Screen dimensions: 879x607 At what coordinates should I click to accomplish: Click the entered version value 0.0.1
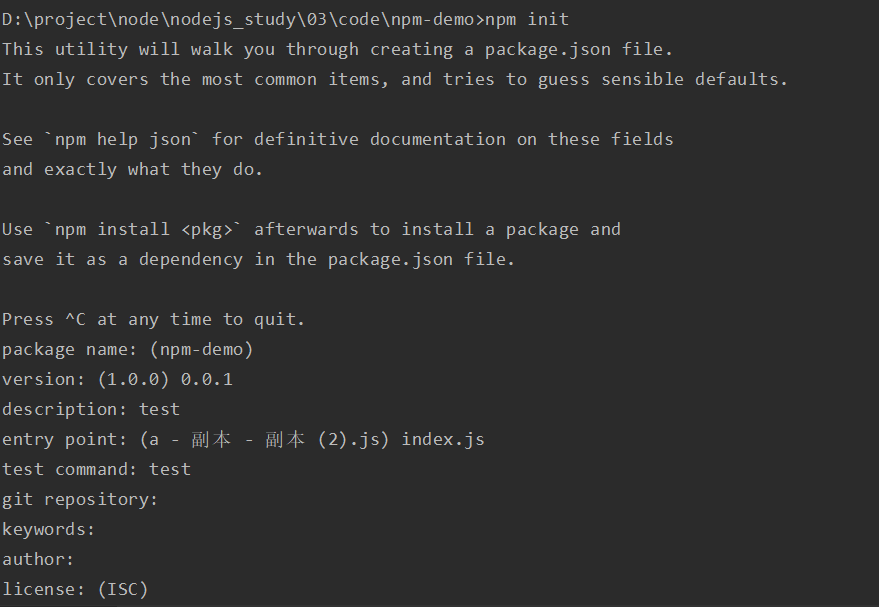[x=206, y=379]
